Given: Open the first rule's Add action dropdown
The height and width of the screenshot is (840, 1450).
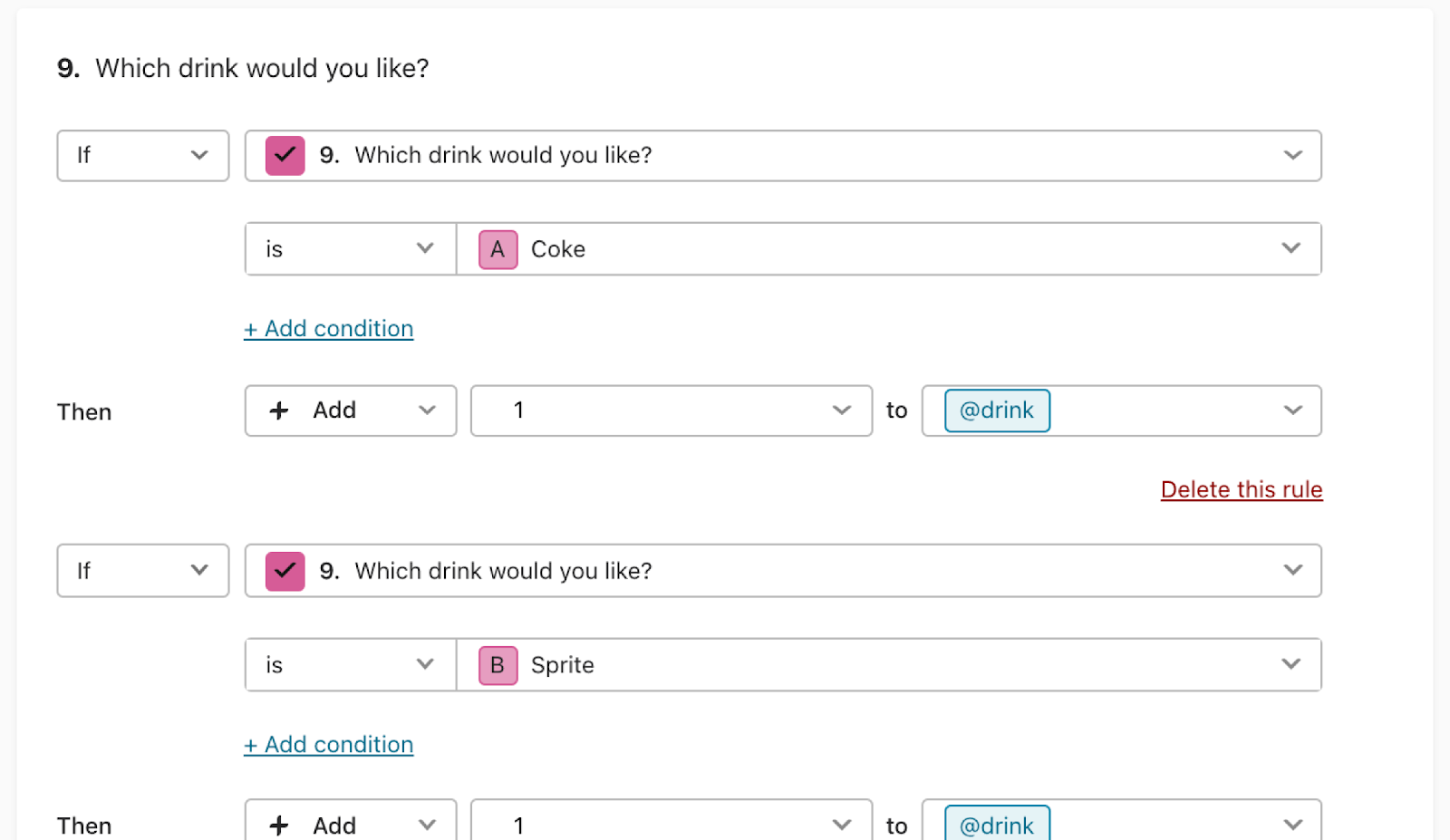Looking at the screenshot, I should pyautogui.click(x=351, y=410).
